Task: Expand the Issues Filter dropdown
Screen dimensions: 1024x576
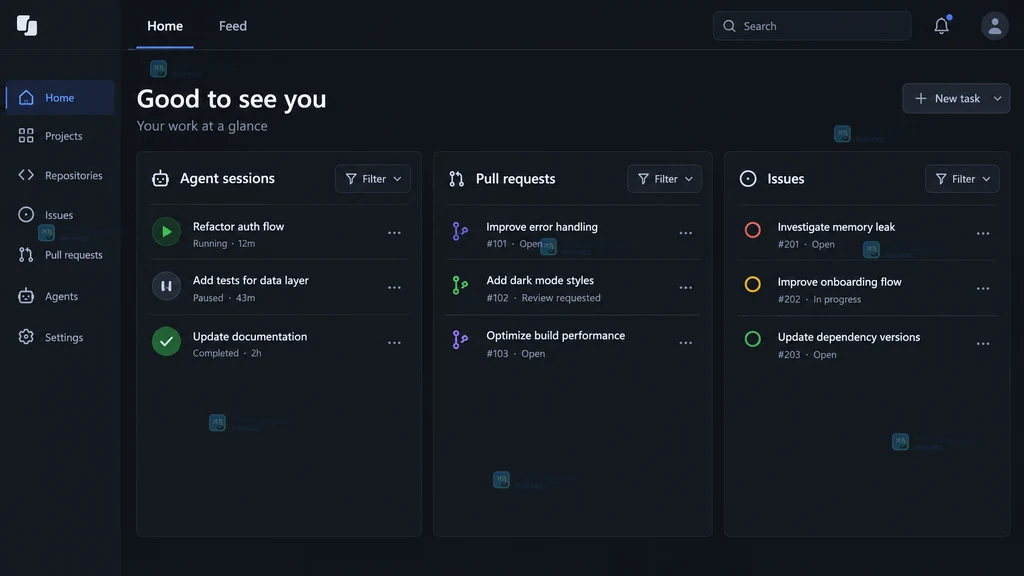Action: click(962, 179)
